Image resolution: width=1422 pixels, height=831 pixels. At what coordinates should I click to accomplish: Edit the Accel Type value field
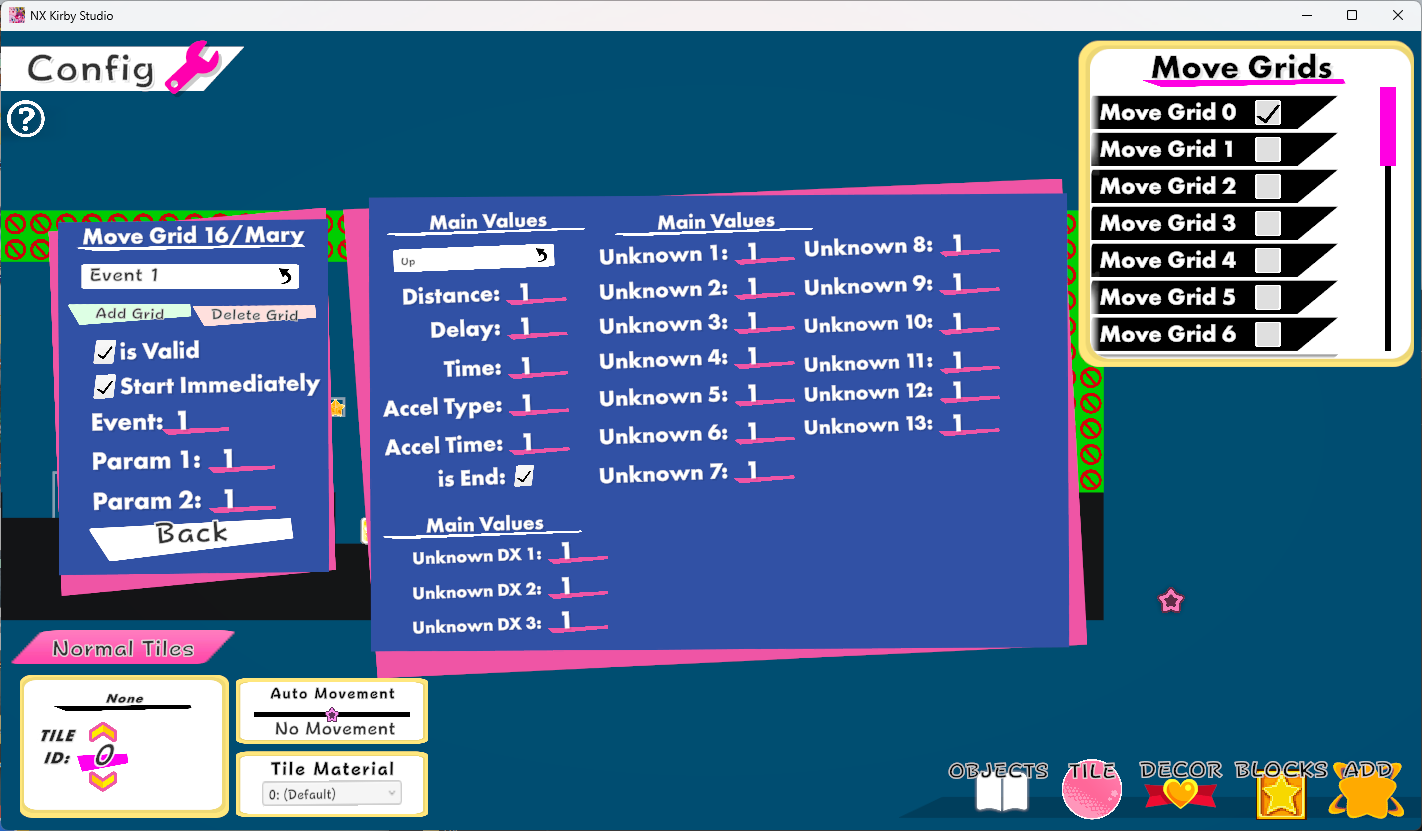(539, 405)
